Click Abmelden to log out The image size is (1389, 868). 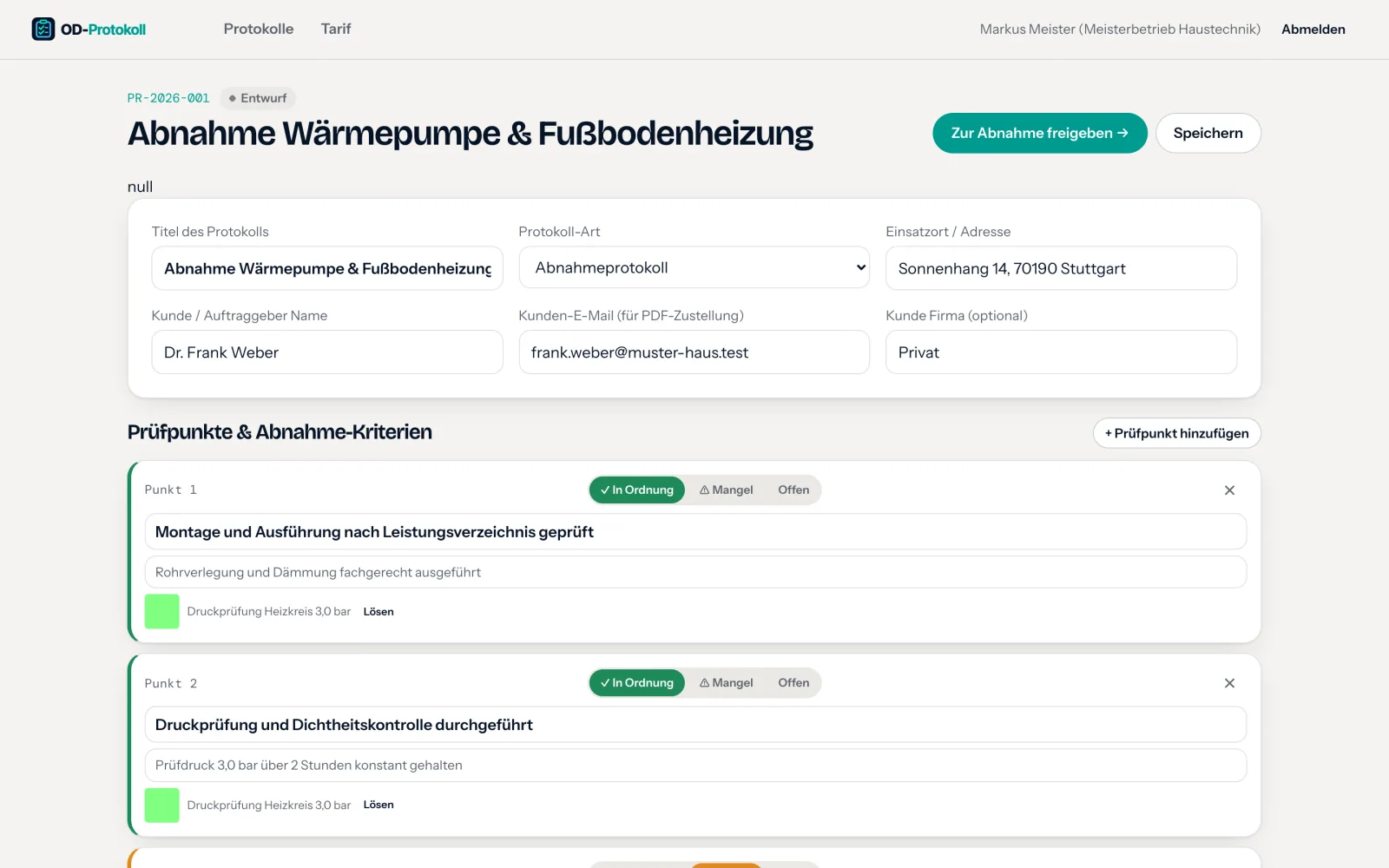click(1313, 30)
